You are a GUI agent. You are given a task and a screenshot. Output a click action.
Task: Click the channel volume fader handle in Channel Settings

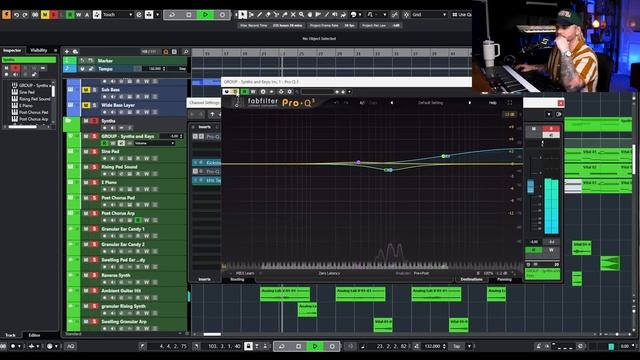(531, 186)
